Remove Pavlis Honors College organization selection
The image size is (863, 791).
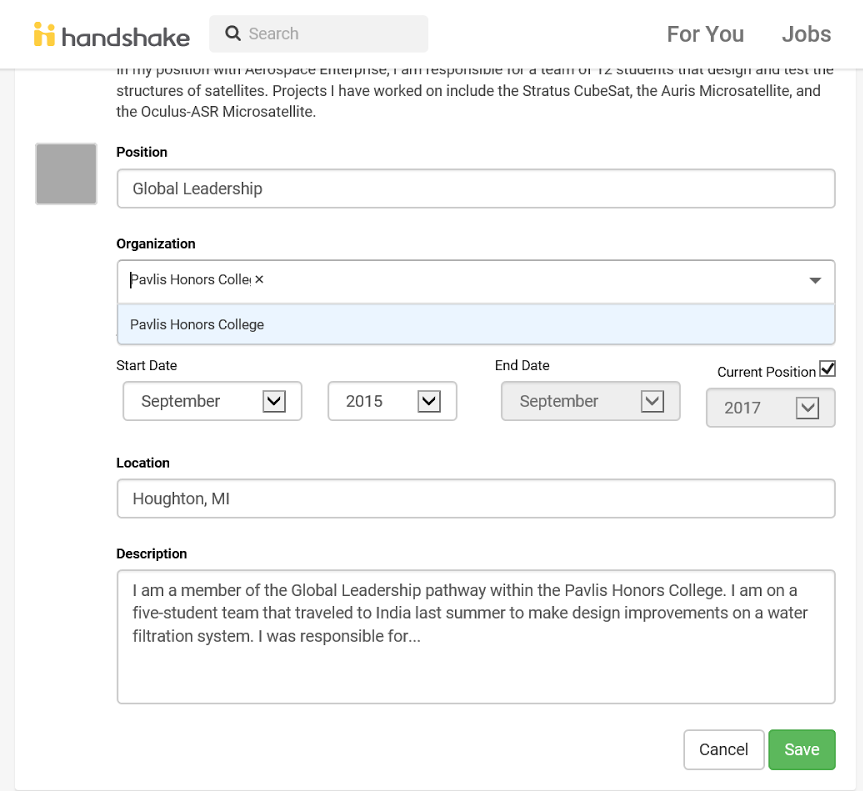[259, 280]
